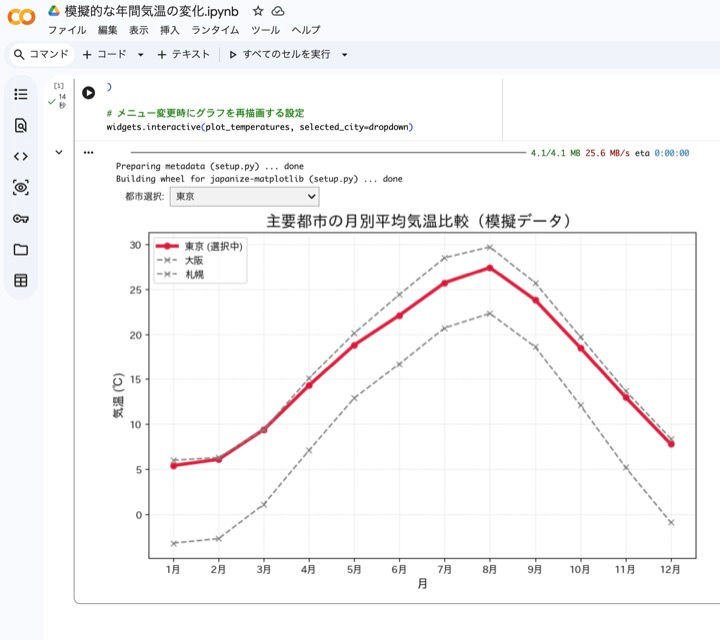
Task: Open the files folder icon in sidebar
Action: click(21, 250)
